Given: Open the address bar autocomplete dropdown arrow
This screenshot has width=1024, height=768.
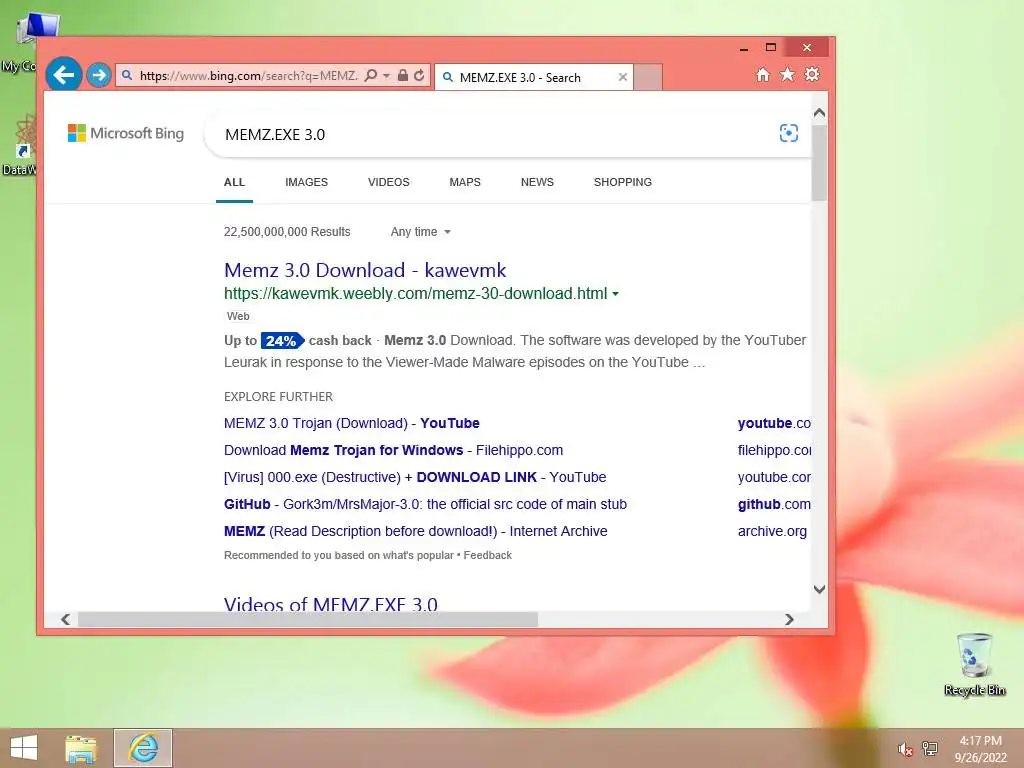Looking at the screenshot, I should [387, 76].
